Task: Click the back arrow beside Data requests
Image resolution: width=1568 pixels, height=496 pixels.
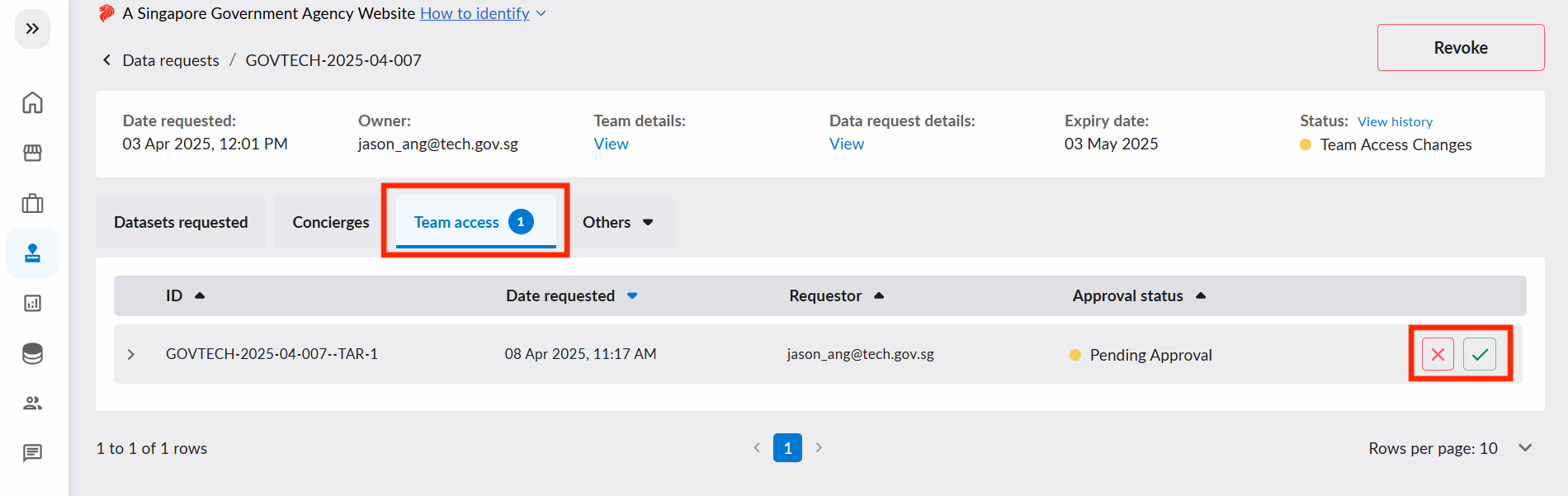Action: (106, 60)
